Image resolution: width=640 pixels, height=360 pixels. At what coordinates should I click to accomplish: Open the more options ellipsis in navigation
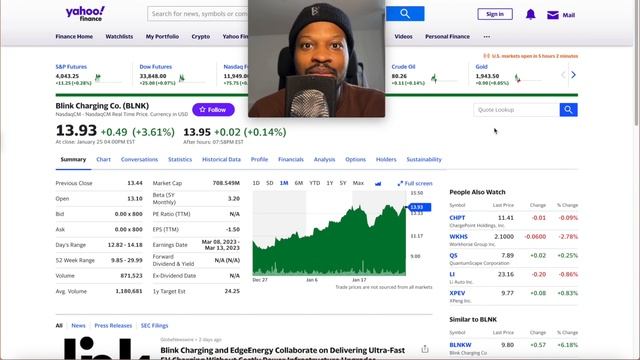click(487, 36)
